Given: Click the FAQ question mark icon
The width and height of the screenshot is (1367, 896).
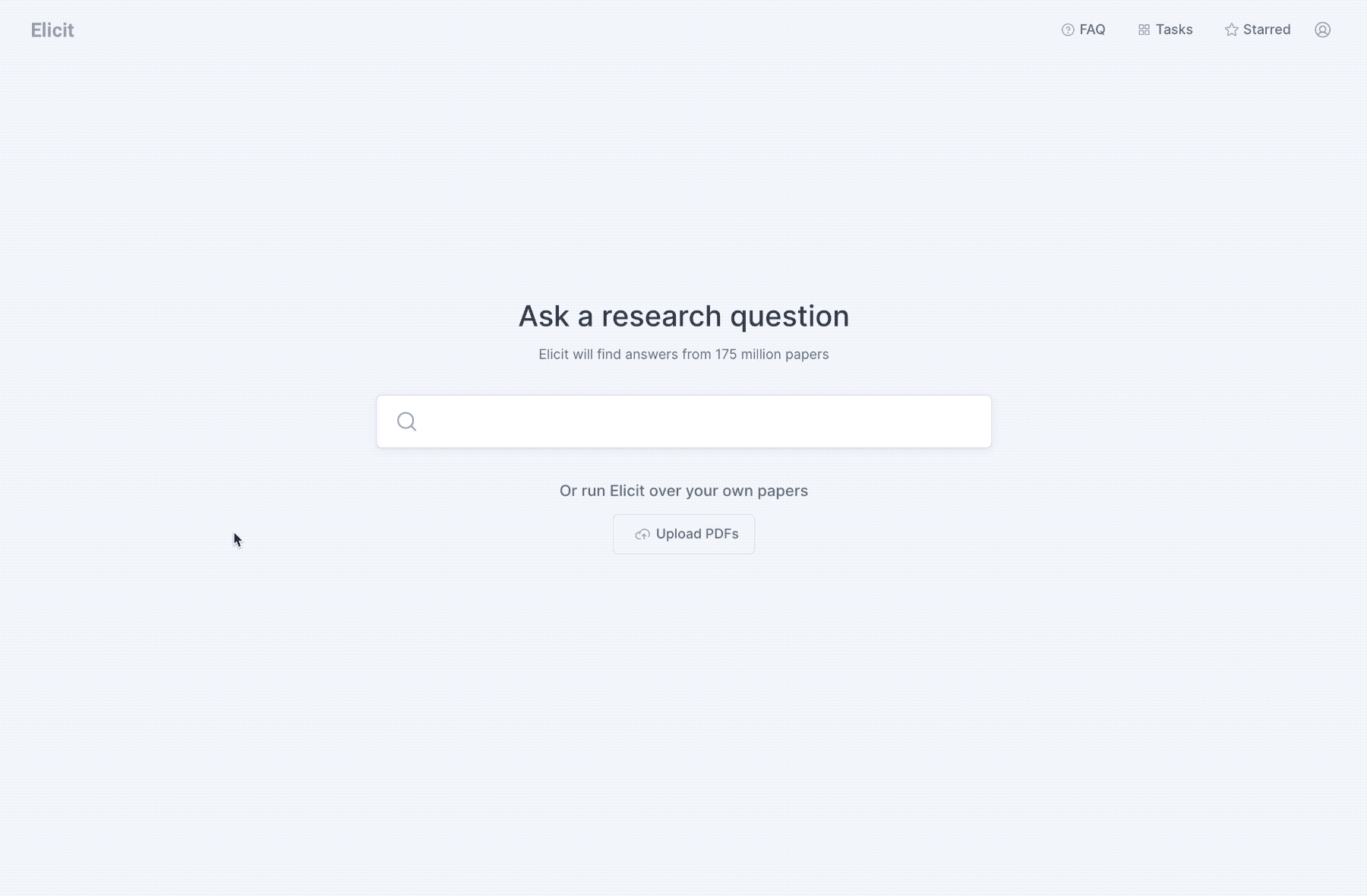Looking at the screenshot, I should tap(1068, 30).
